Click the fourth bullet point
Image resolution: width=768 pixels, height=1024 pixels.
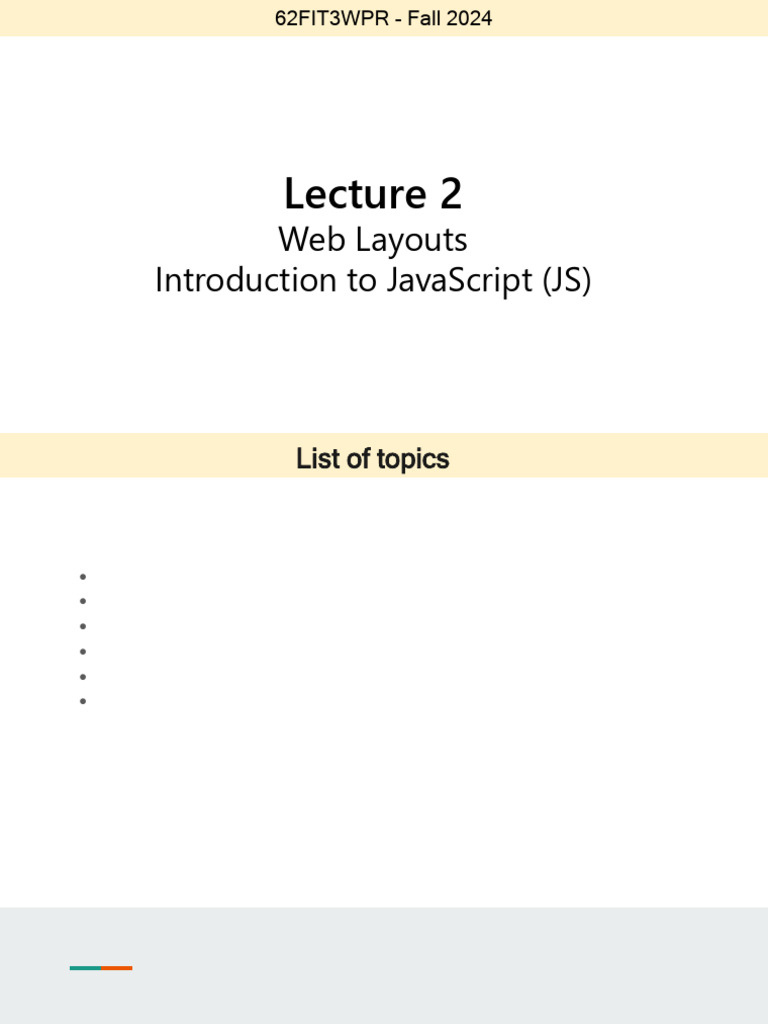[83, 651]
